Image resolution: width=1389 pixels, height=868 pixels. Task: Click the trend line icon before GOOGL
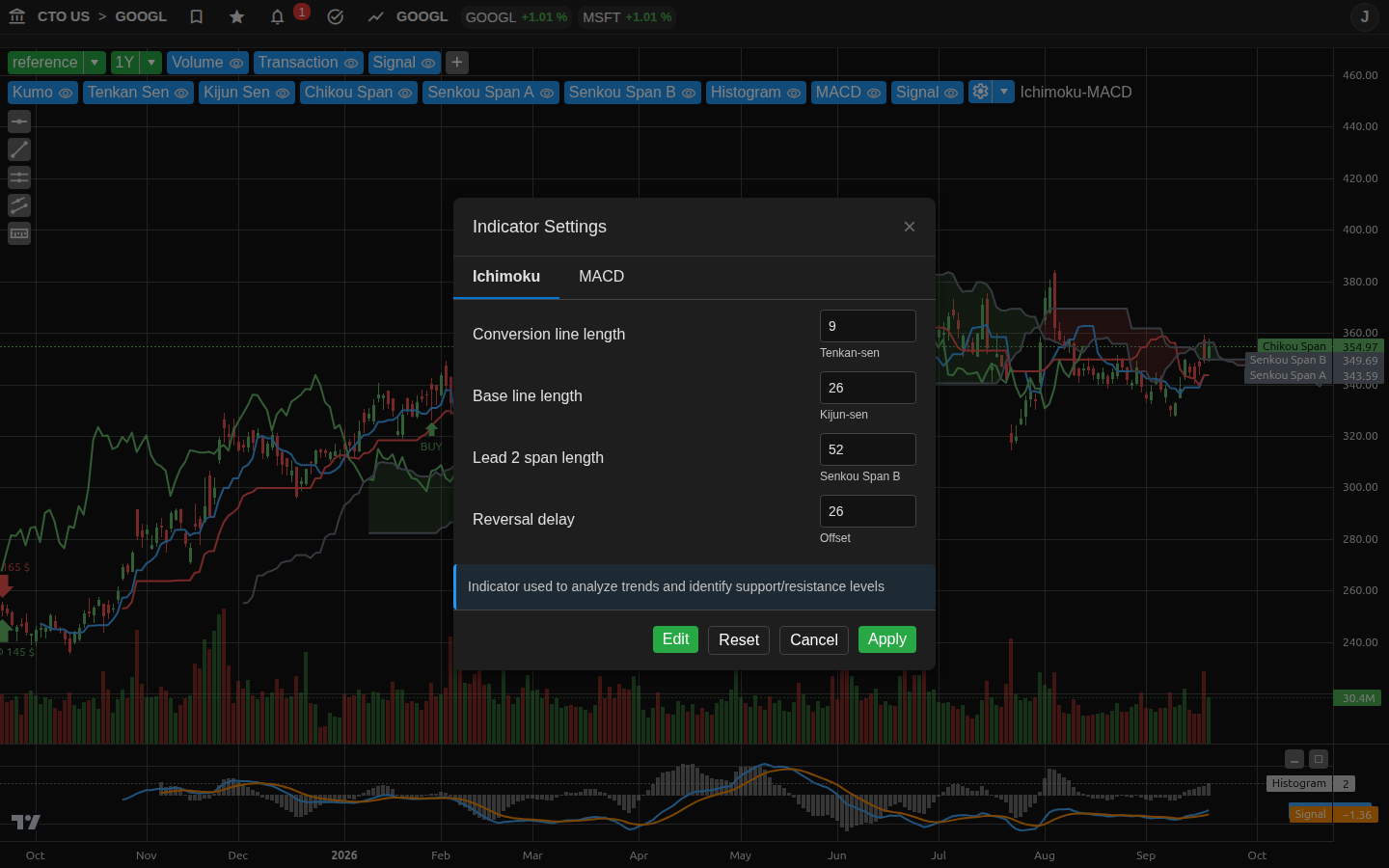(376, 16)
